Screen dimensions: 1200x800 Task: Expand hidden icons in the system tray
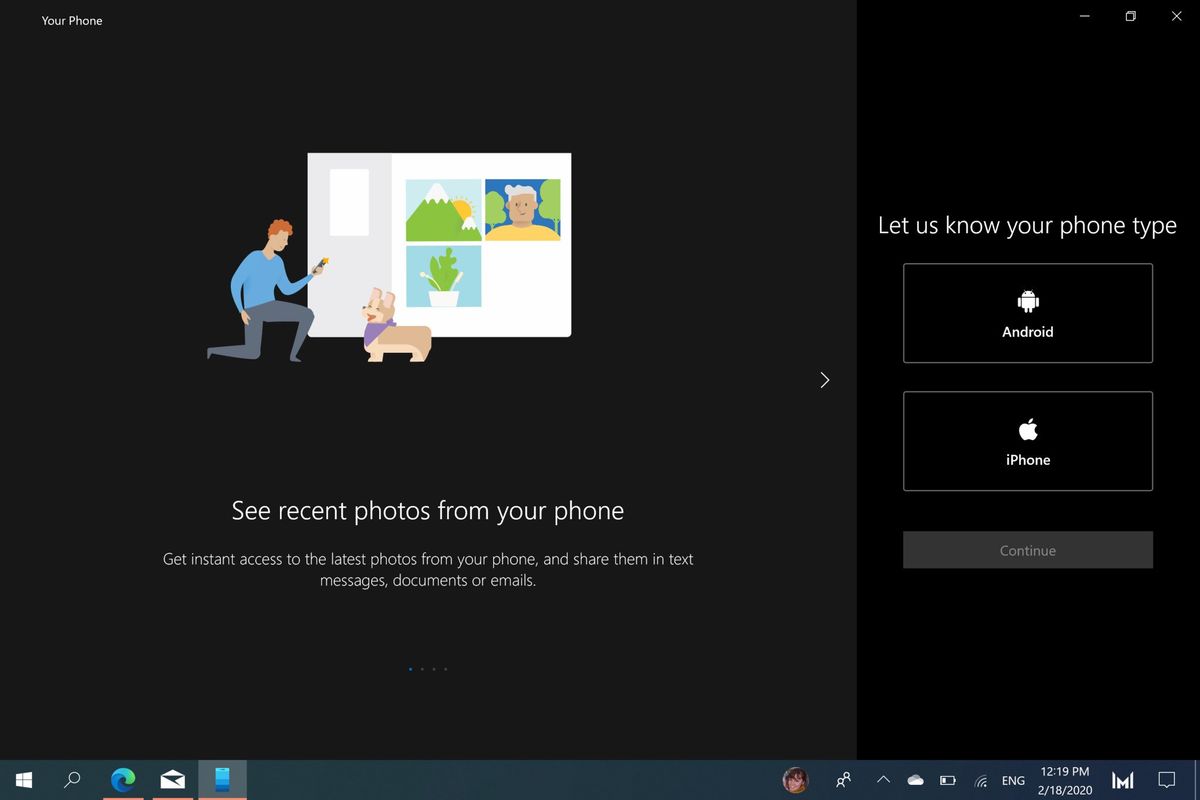click(x=883, y=779)
